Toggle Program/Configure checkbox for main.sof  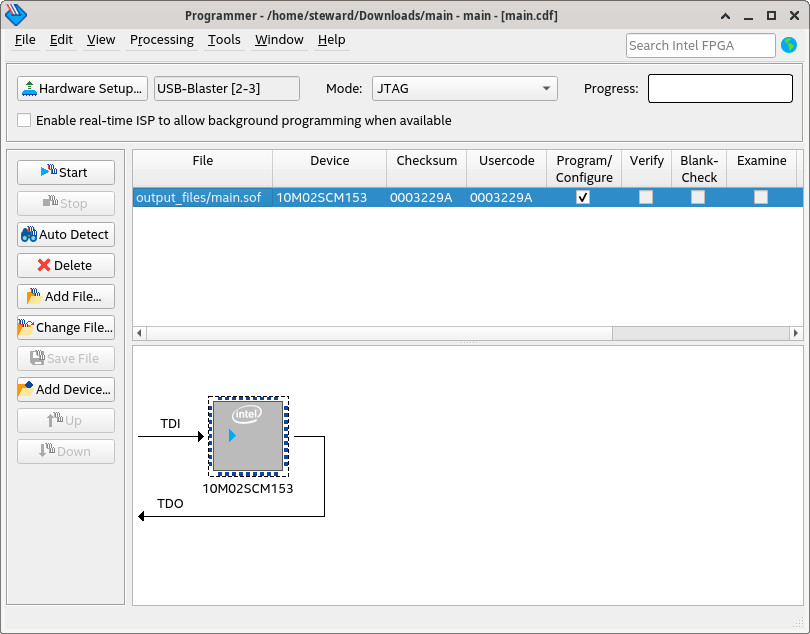tap(583, 197)
